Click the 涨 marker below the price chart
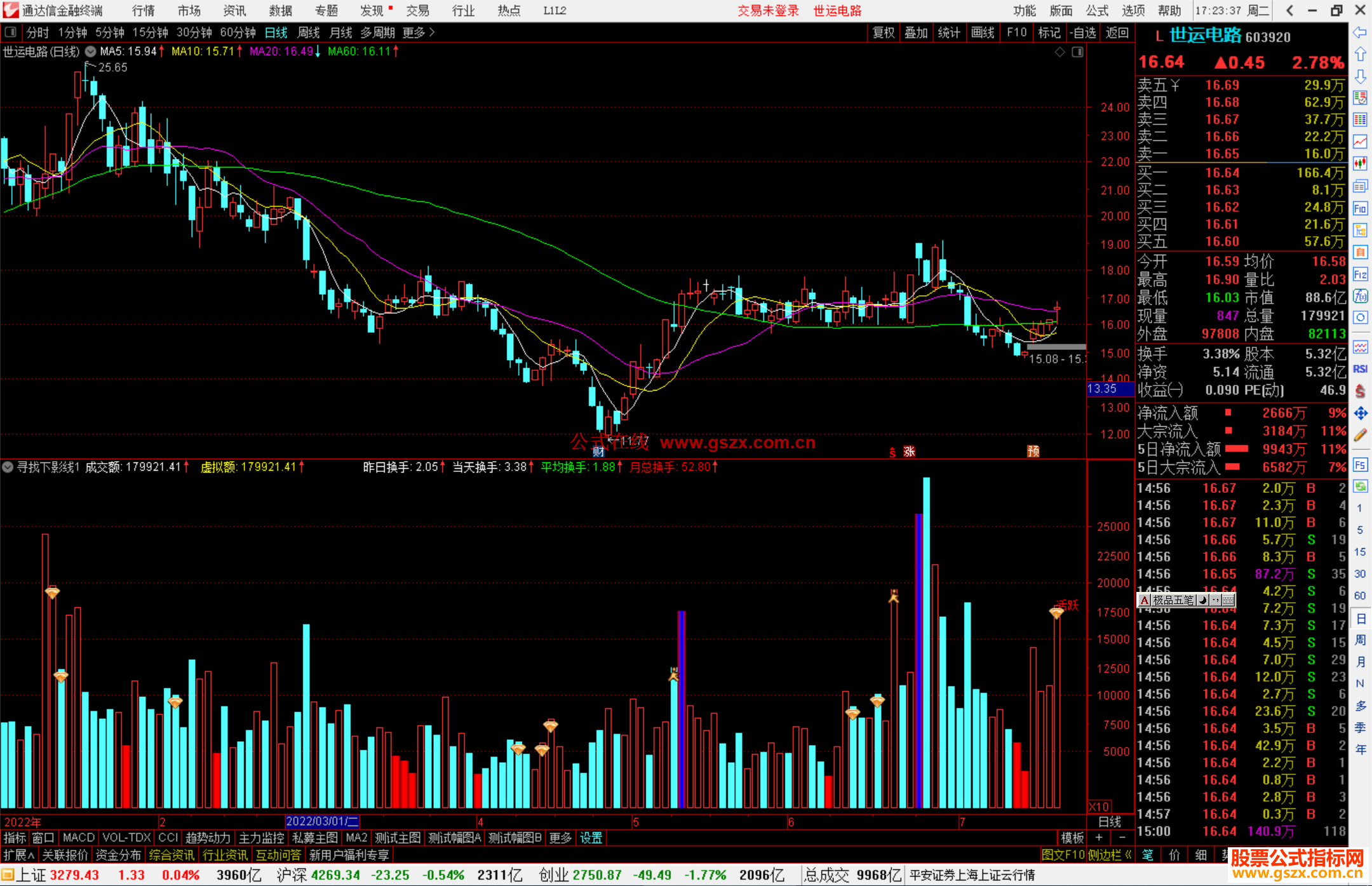 click(910, 452)
